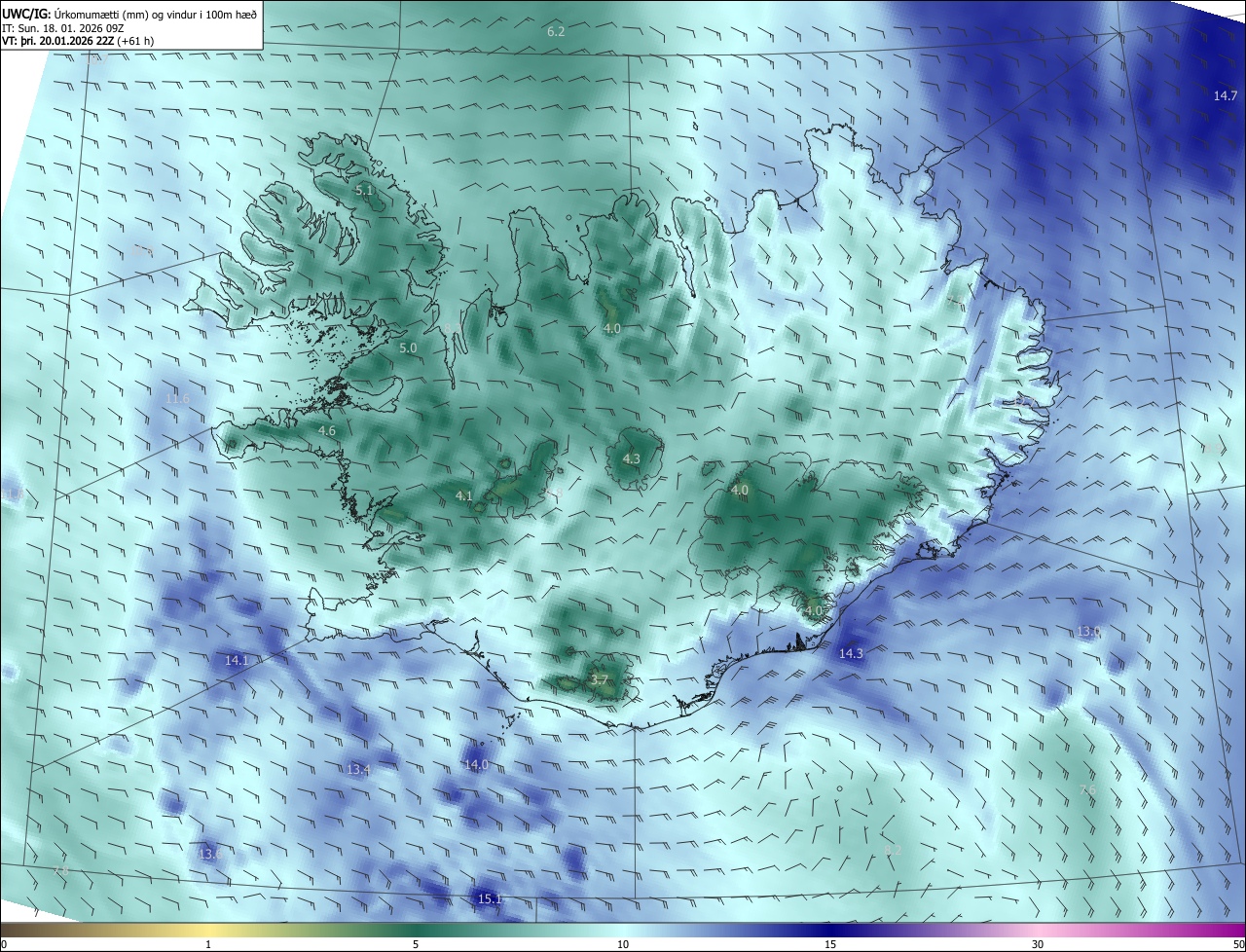Click the 5.0 value label on the map
The image size is (1246, 952).
click(408, 348)
